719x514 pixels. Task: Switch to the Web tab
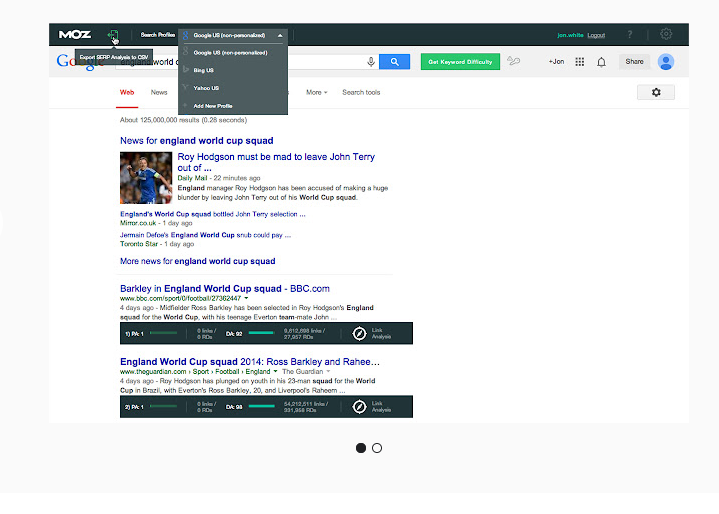127,92
